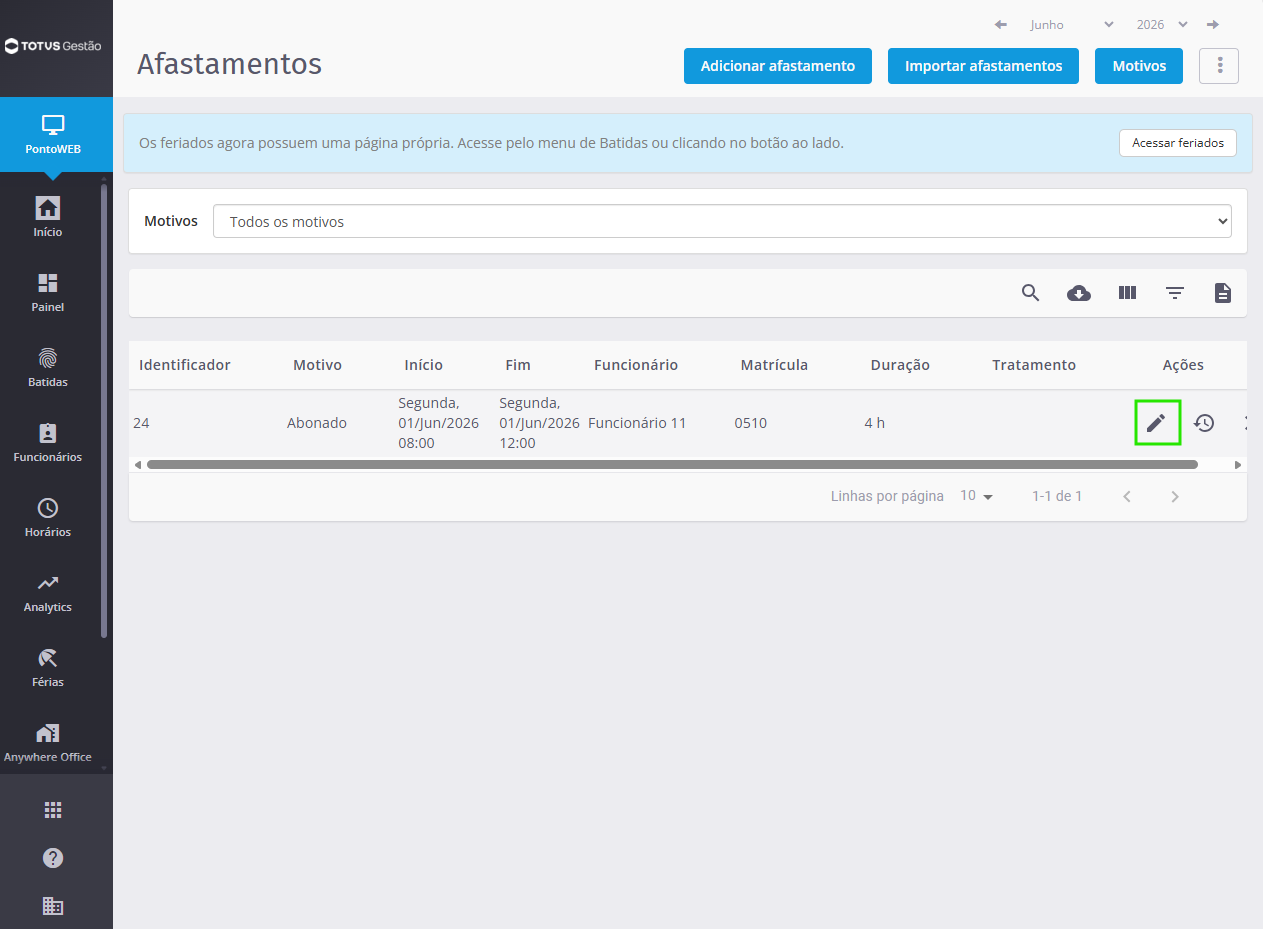Change rows per page dropdown

click(976, 496)
